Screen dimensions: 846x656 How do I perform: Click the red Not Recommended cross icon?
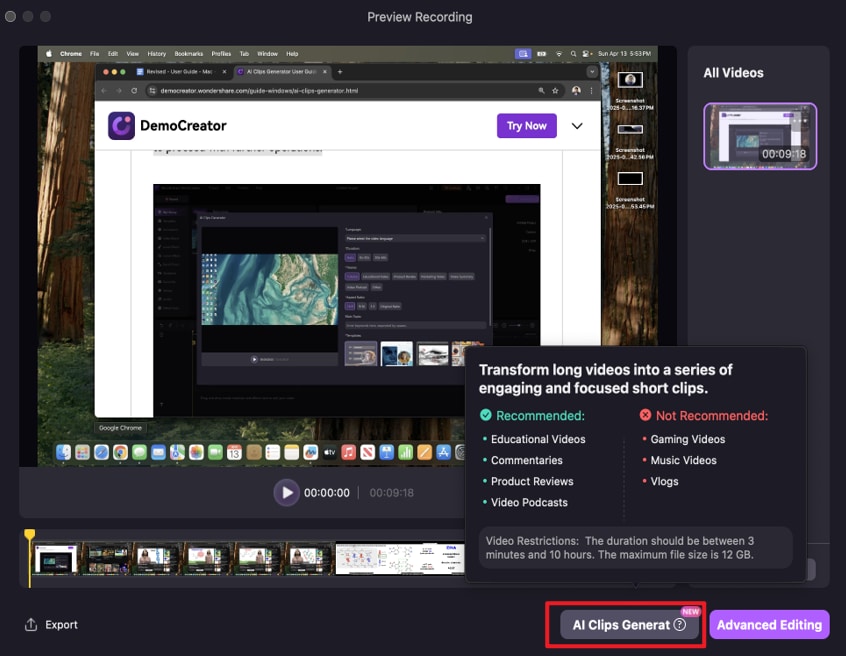(x=645, y=415)
